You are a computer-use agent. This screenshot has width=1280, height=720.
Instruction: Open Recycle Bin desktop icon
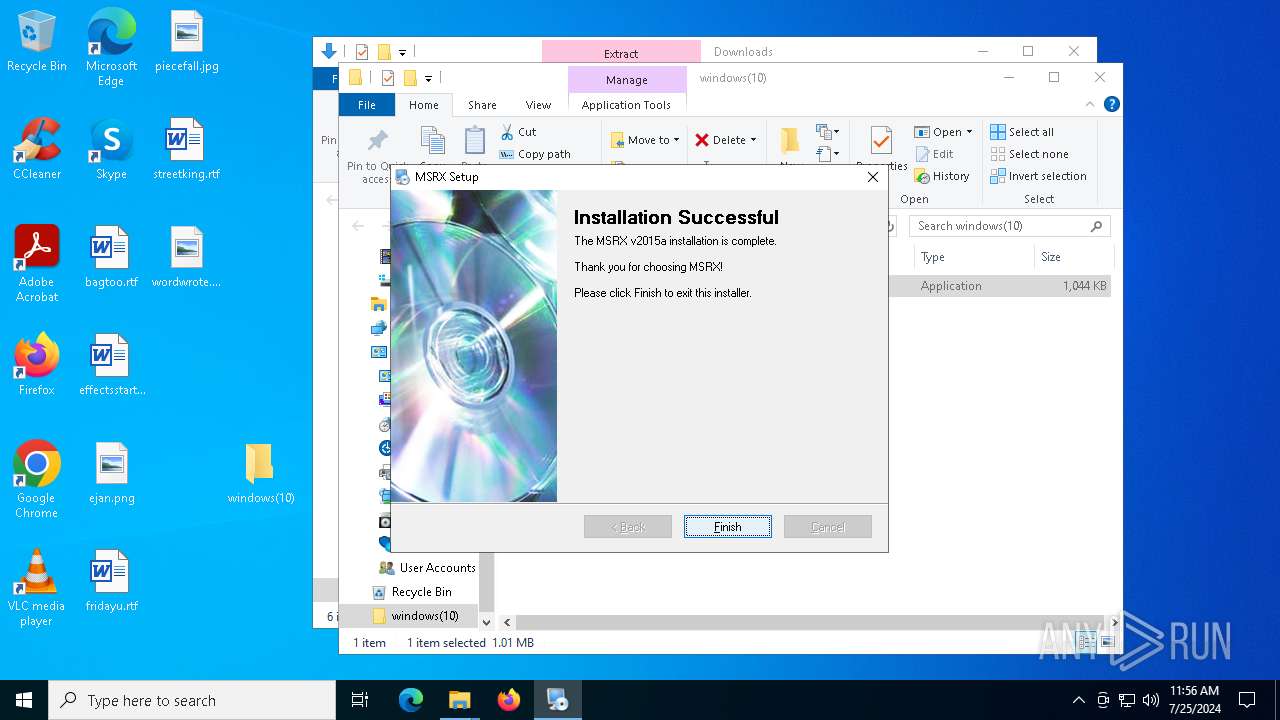(x=37, y=42)
